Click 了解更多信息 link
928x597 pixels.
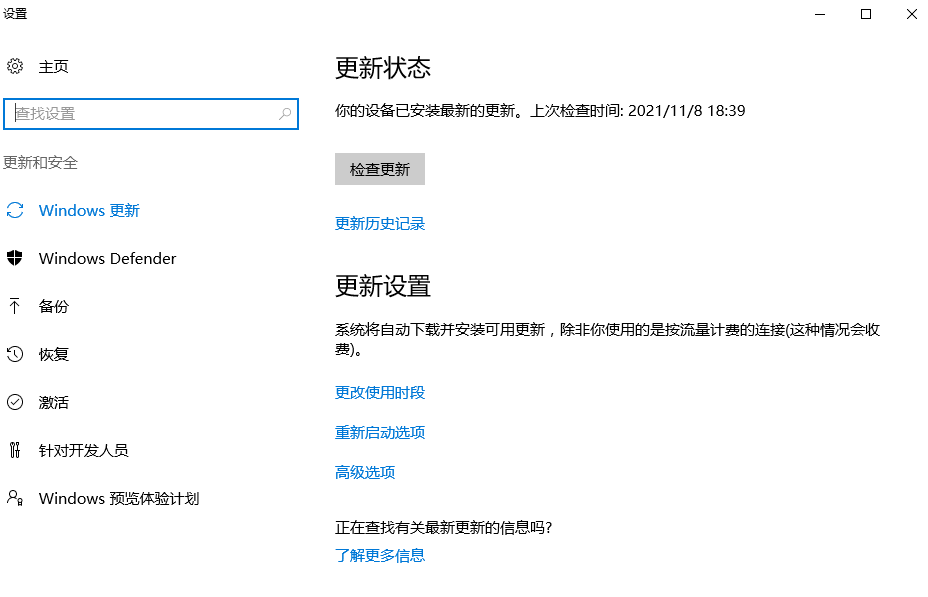[380, 555]
